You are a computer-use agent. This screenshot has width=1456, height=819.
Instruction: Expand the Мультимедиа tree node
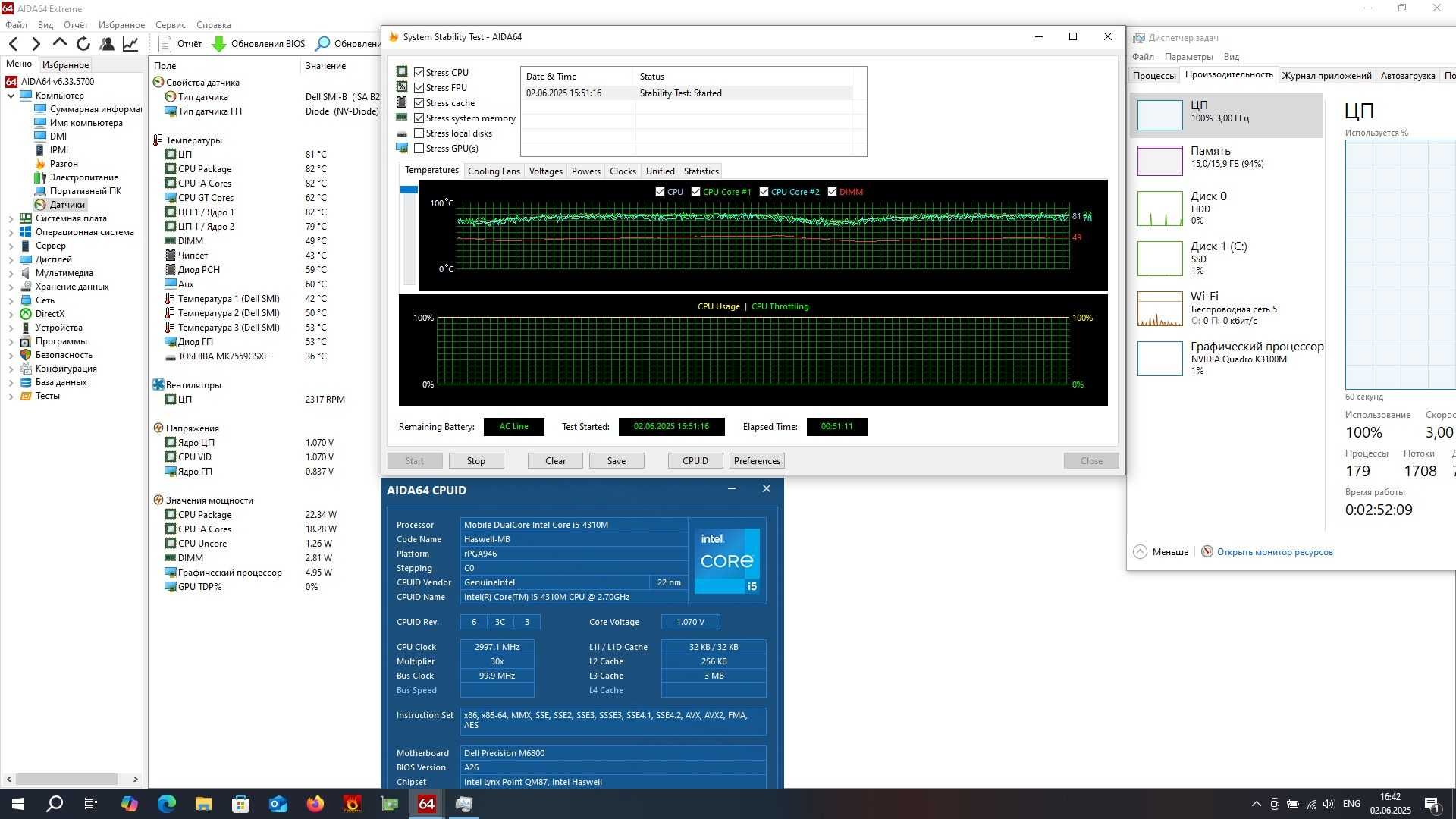11,273
